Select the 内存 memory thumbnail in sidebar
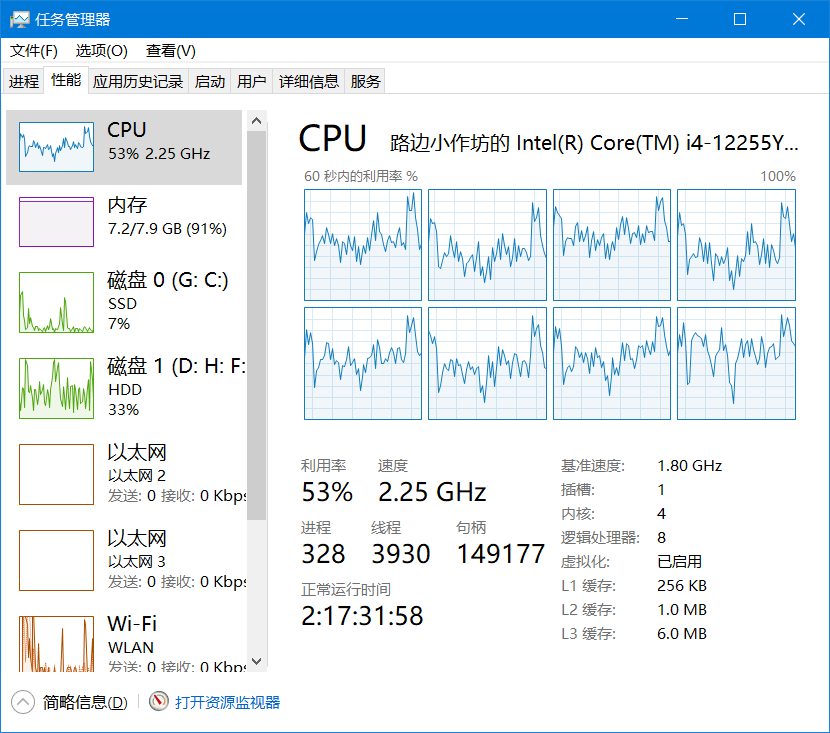Image resolution: width=830 pixels, height=733 pixels. [x=56, y=222]
